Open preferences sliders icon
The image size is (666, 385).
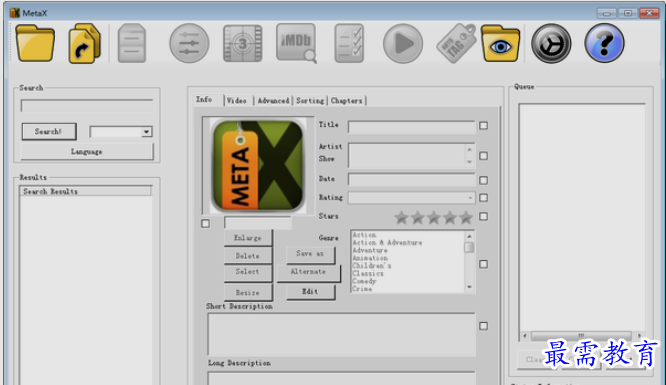point(189,43)
